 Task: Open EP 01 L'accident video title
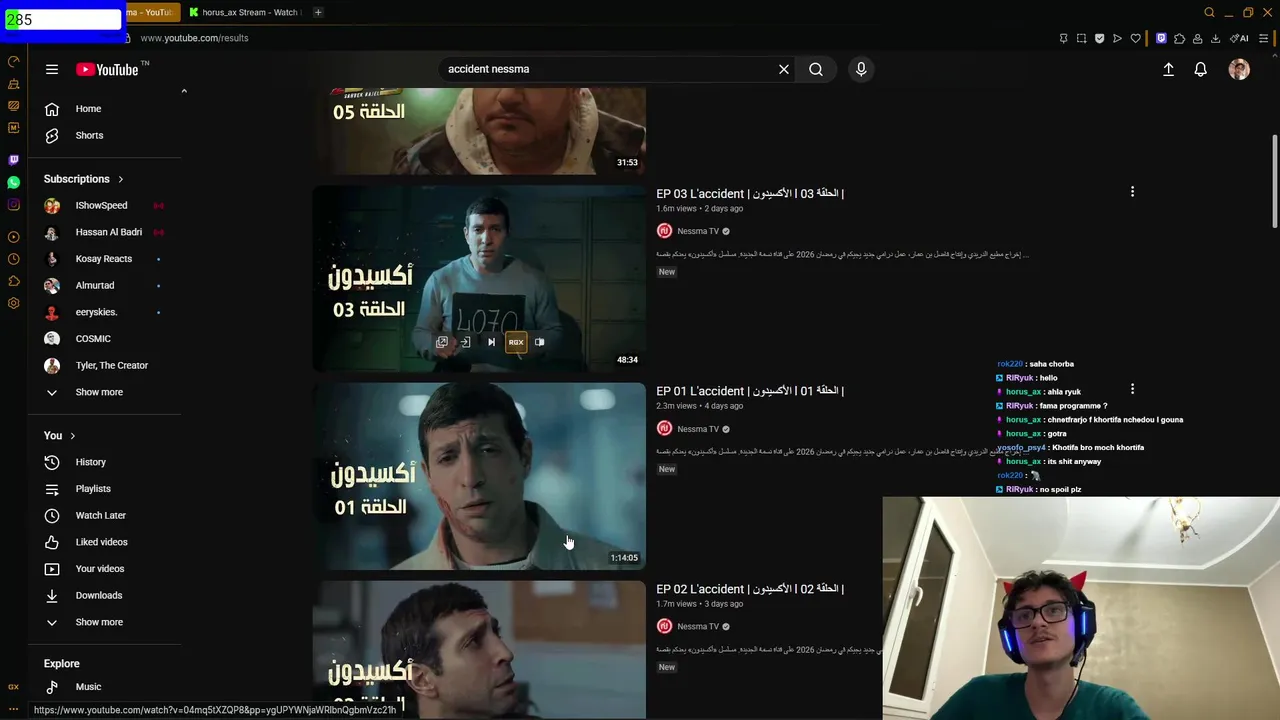pyautogui.click(x=750, y=391)
